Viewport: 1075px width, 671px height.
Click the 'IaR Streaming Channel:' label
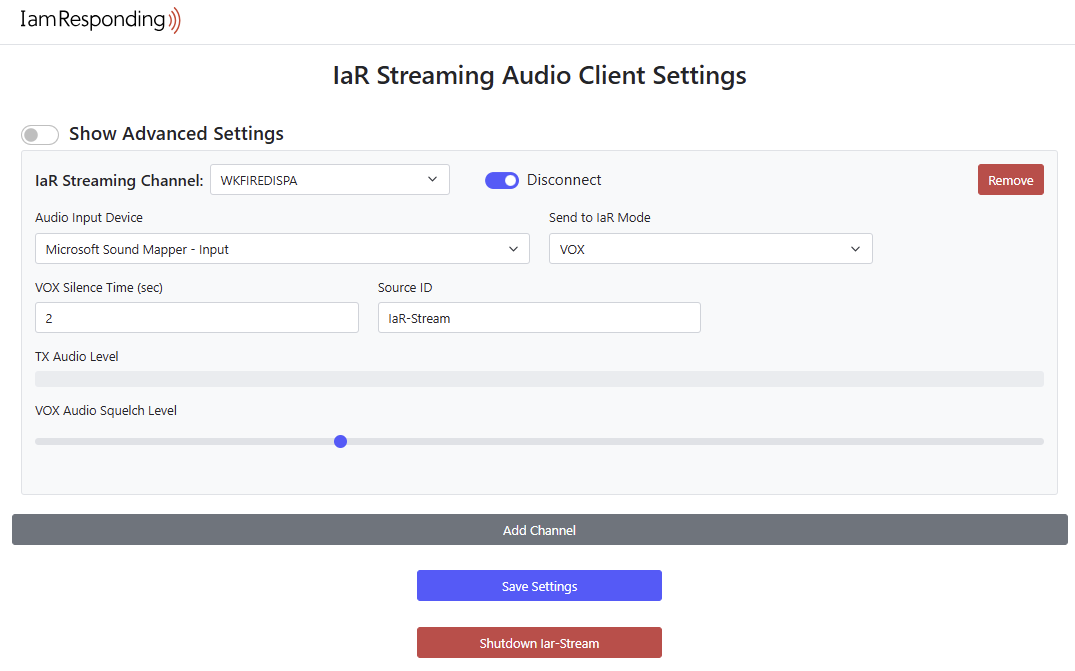(x=119, y=180)
